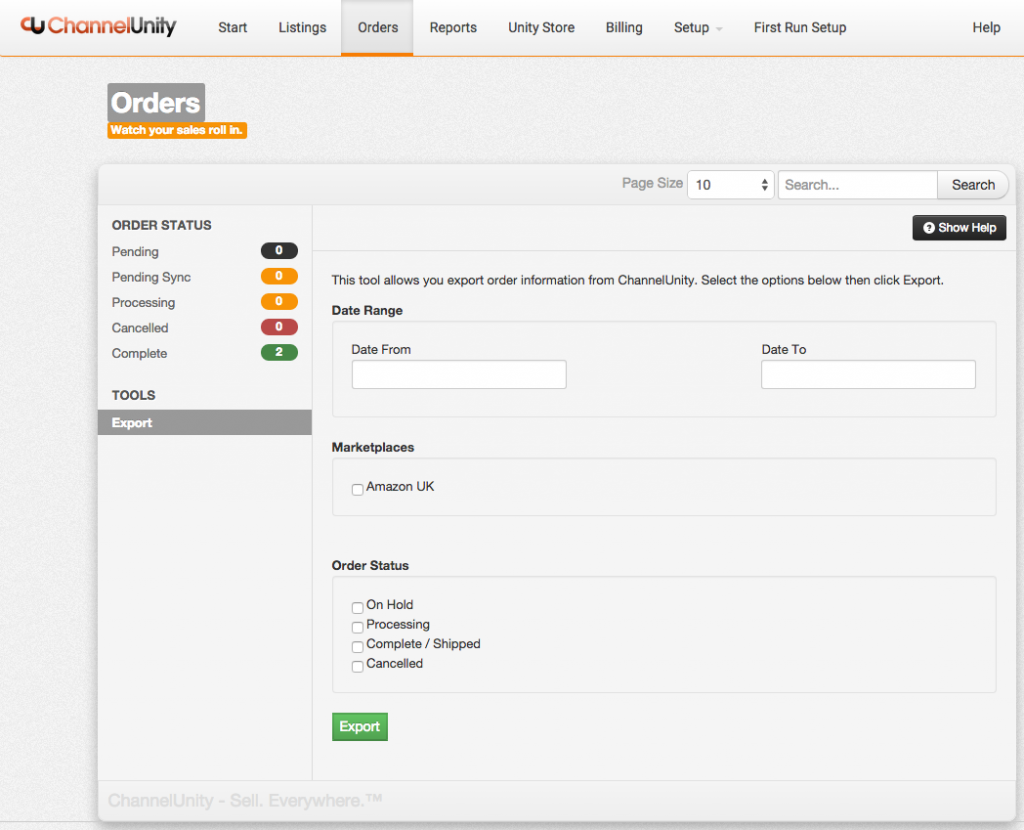Click the green Export button

[359, 726]
